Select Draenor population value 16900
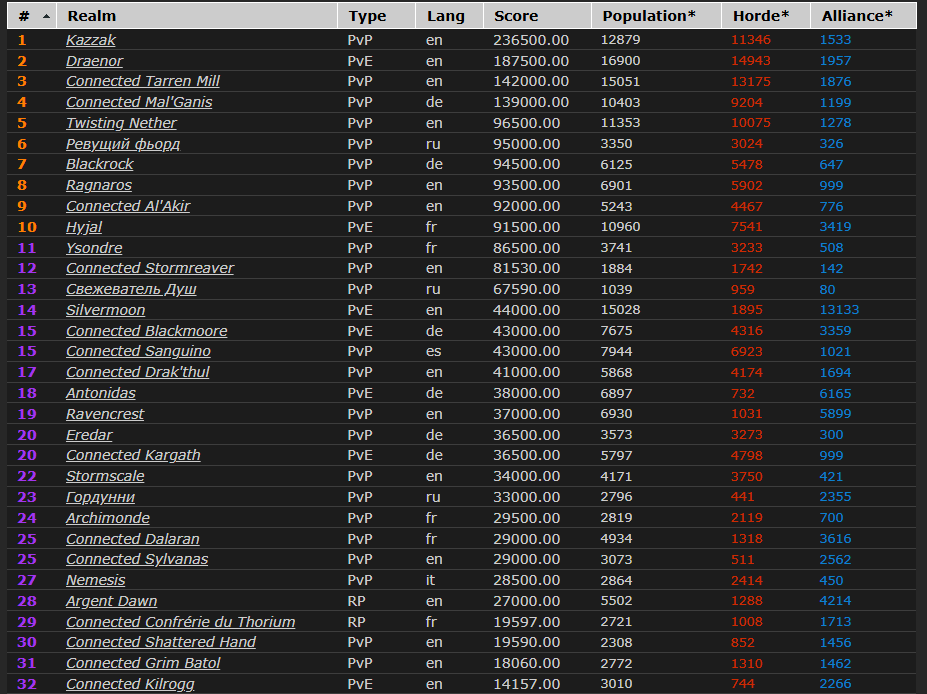 click(x=620, y=61)
